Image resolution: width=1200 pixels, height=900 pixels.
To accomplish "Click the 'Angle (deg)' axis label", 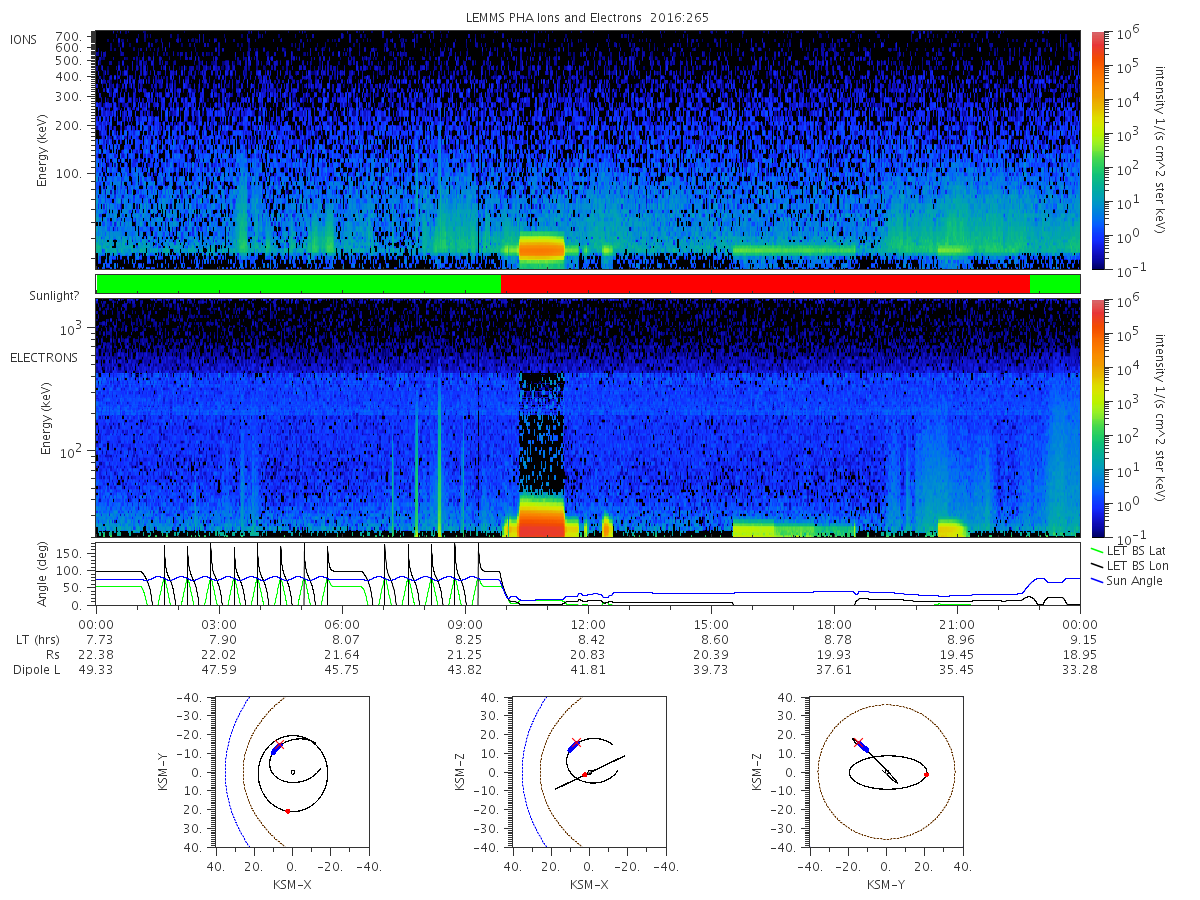I will (44, 576).
